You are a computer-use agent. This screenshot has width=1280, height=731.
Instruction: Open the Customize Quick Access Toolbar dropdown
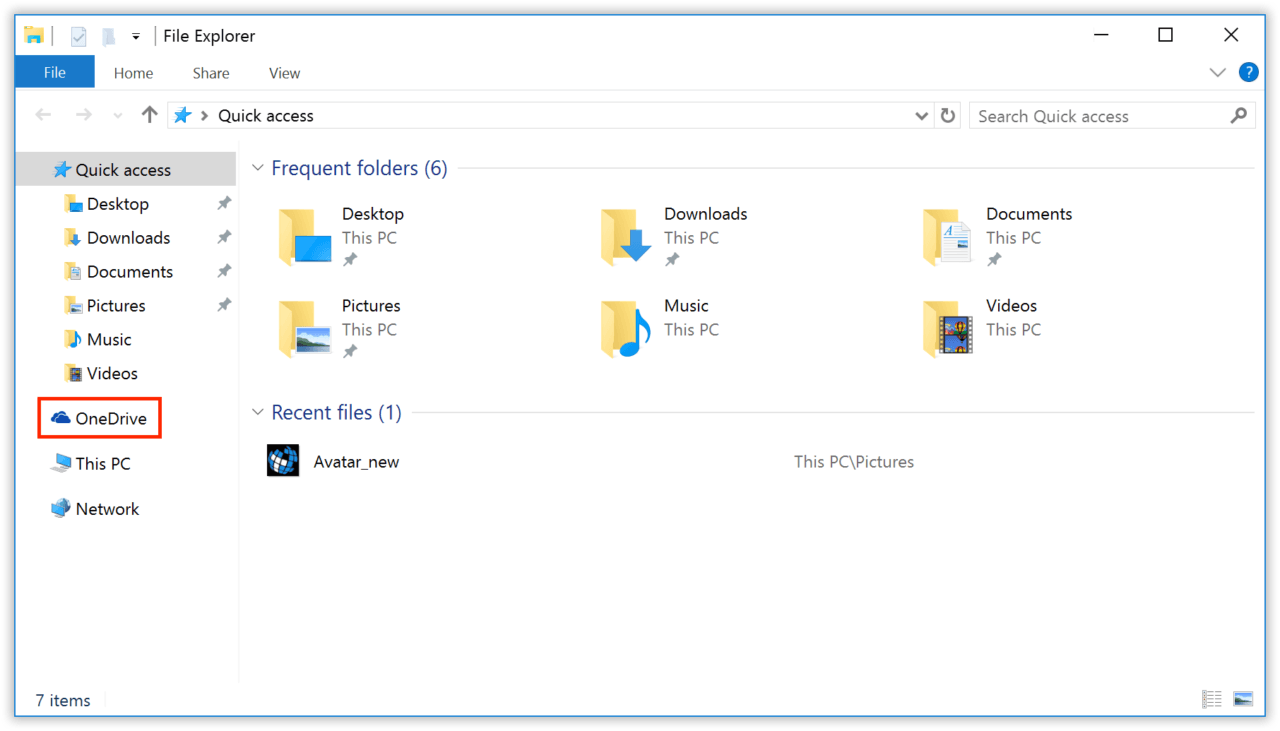tap(135, 36)
